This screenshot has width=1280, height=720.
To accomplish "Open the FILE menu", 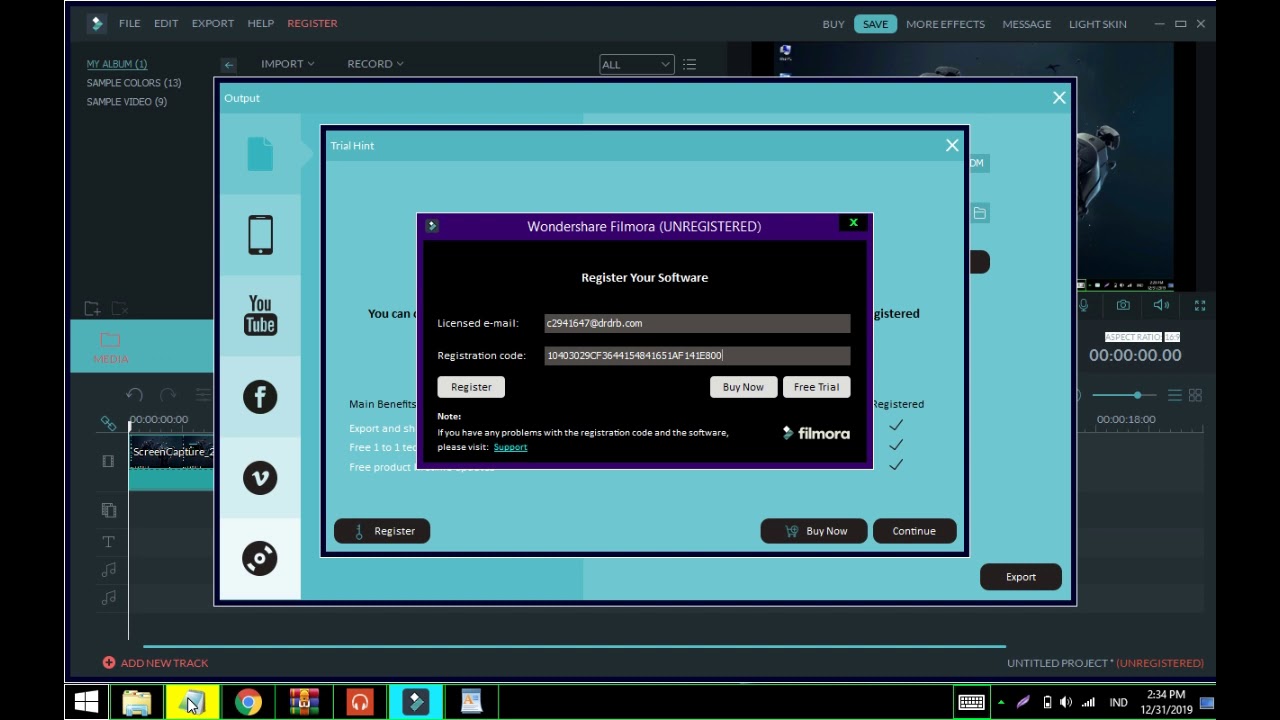I will click(130, 23).
